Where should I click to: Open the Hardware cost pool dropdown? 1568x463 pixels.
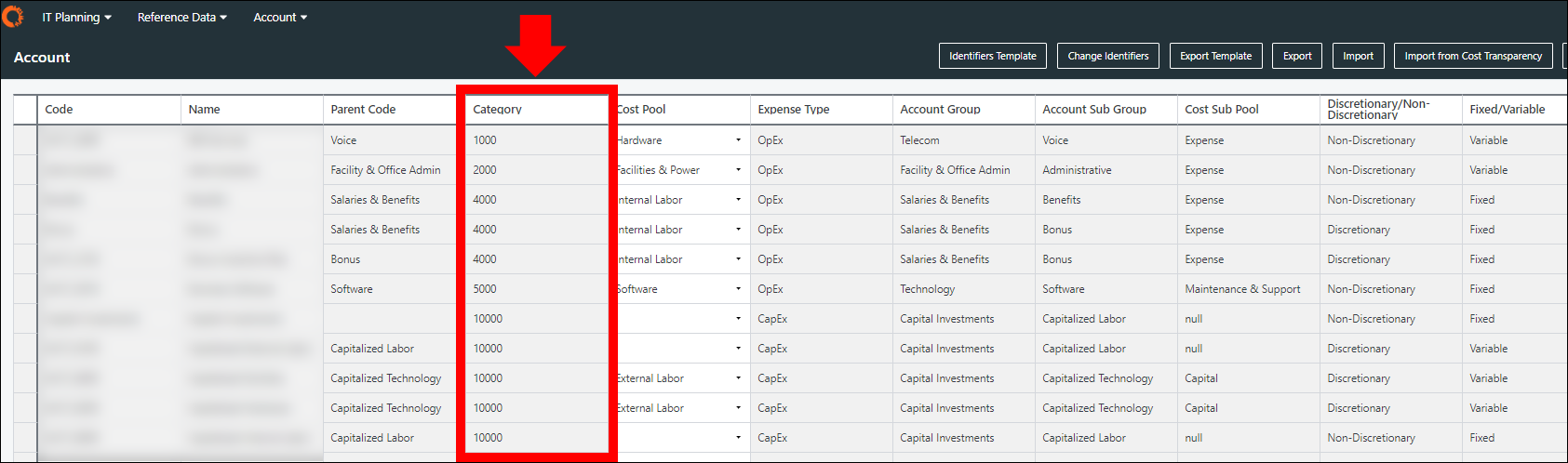(x=738, y=140)
